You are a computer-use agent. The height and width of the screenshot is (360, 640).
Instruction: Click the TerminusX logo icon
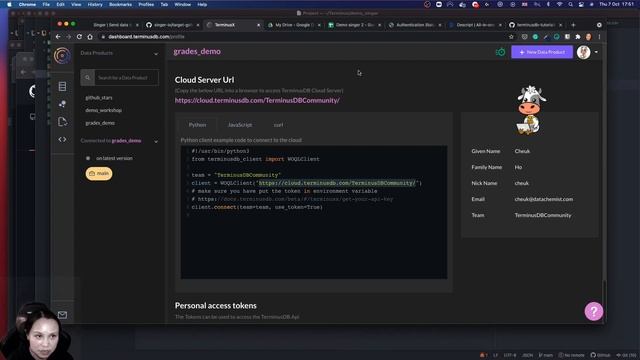[62, 55]
